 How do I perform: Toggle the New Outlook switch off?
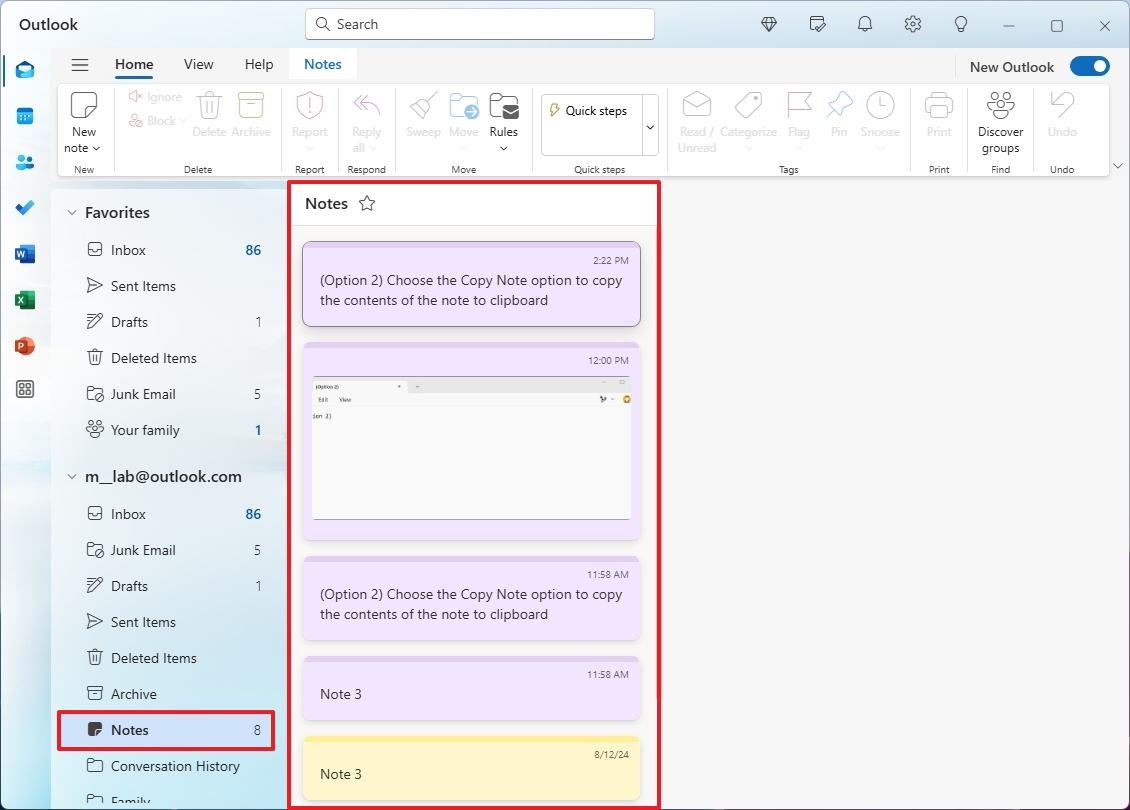coord(1090,66)
